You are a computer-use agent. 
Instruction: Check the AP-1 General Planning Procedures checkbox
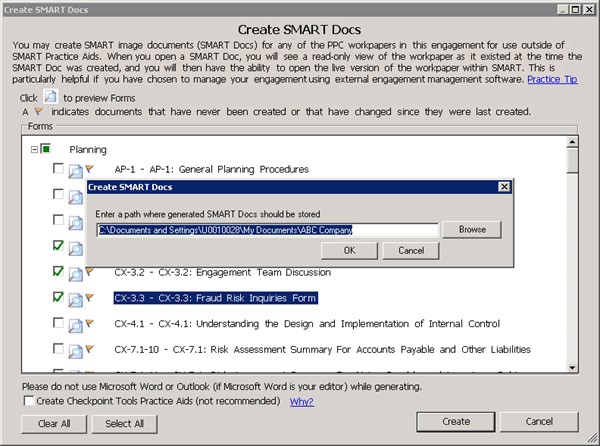59,170
